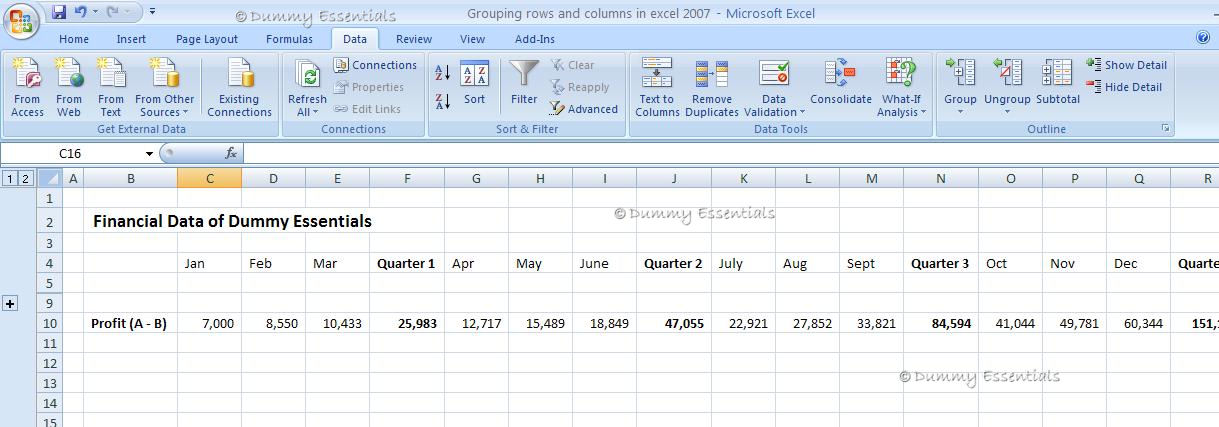Open the Sort dialog
This screenshot has height=427, width=1219.
click(474, 85)
